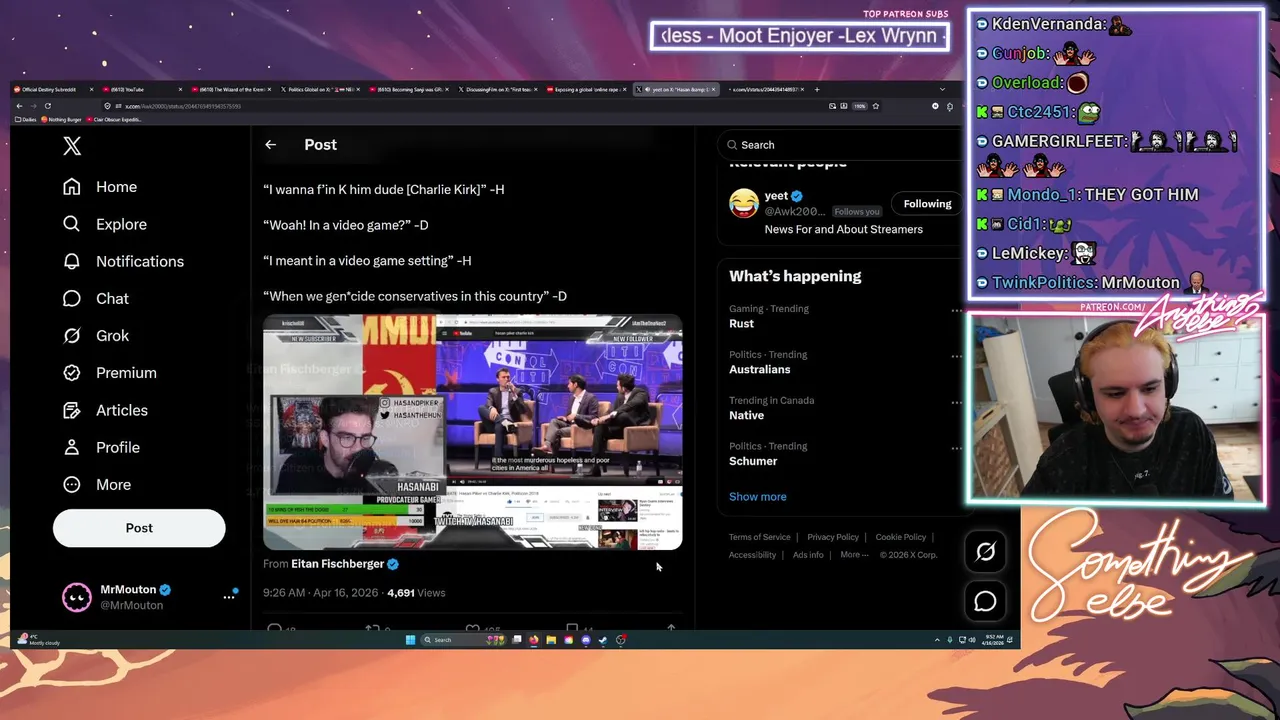This screenshot has width=1280, height=720.
Task: Open File Explorer from the taskbar
Action: click(551, 640)
